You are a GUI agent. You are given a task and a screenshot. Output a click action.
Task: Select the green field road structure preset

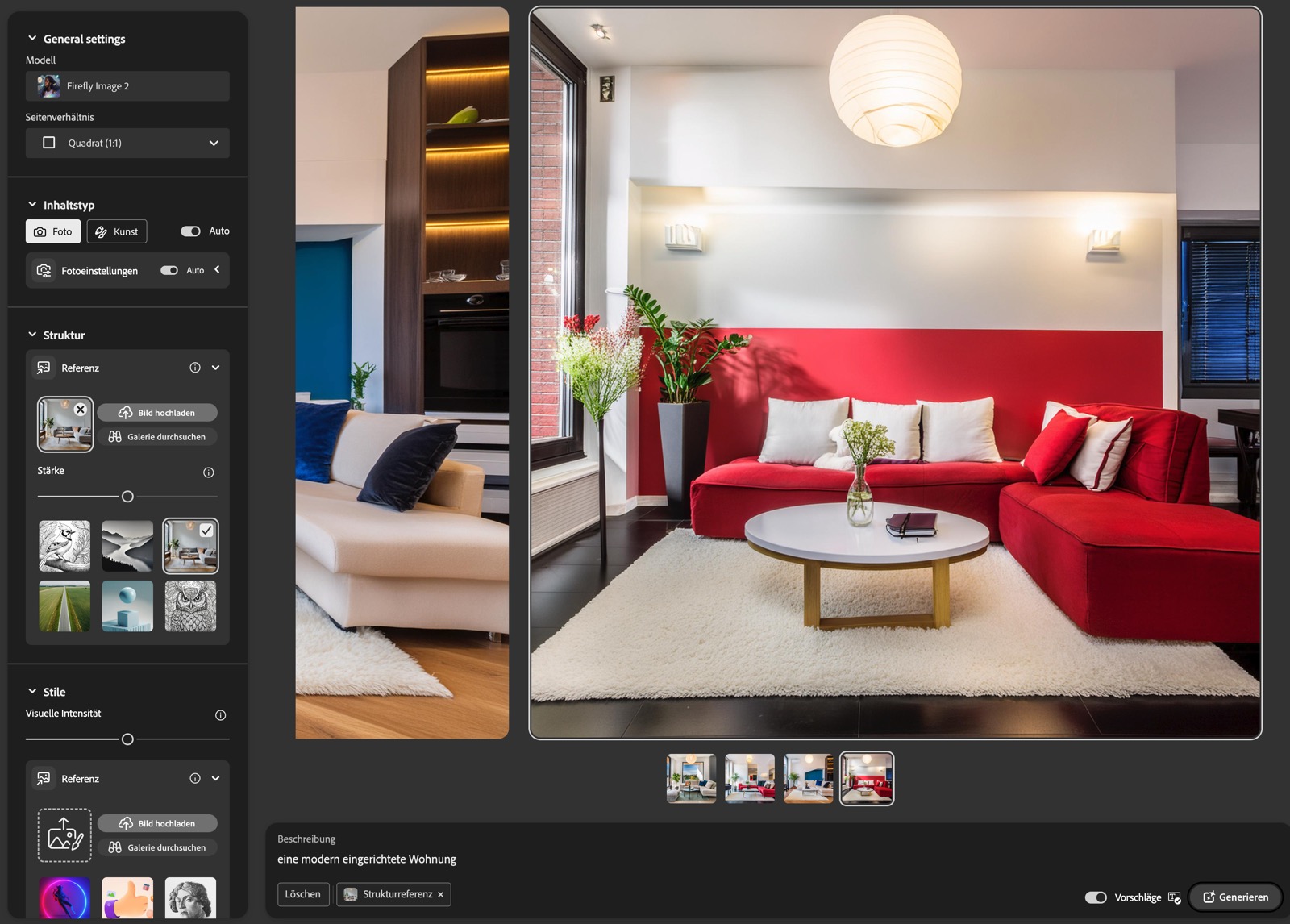click(x=64, y=606)
